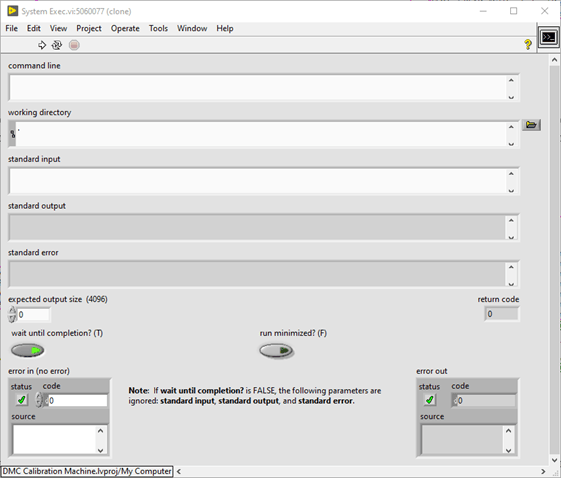Click the working directory path field

point(261,134)
